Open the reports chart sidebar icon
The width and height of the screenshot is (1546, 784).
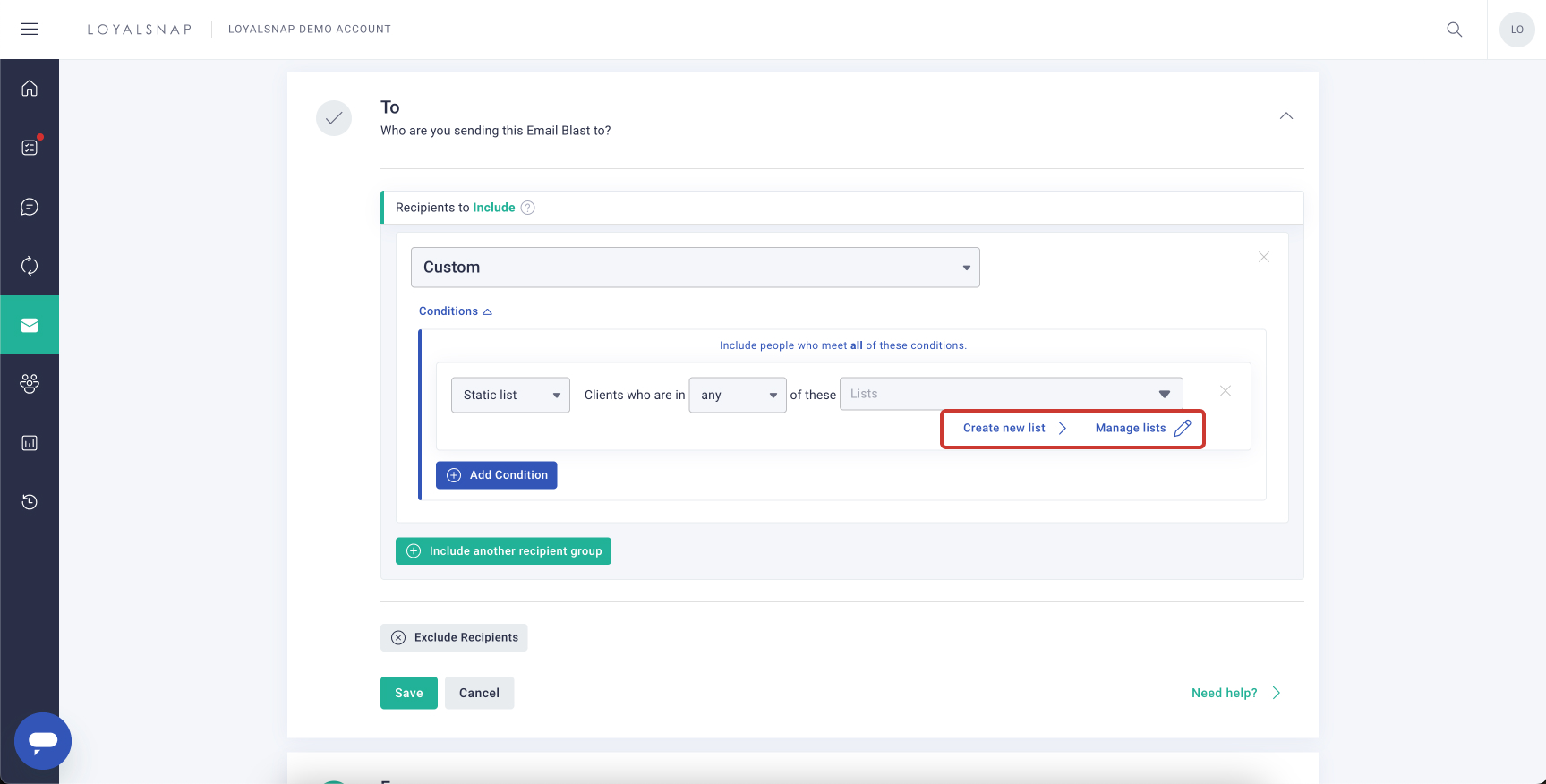(x=30, y=443)
